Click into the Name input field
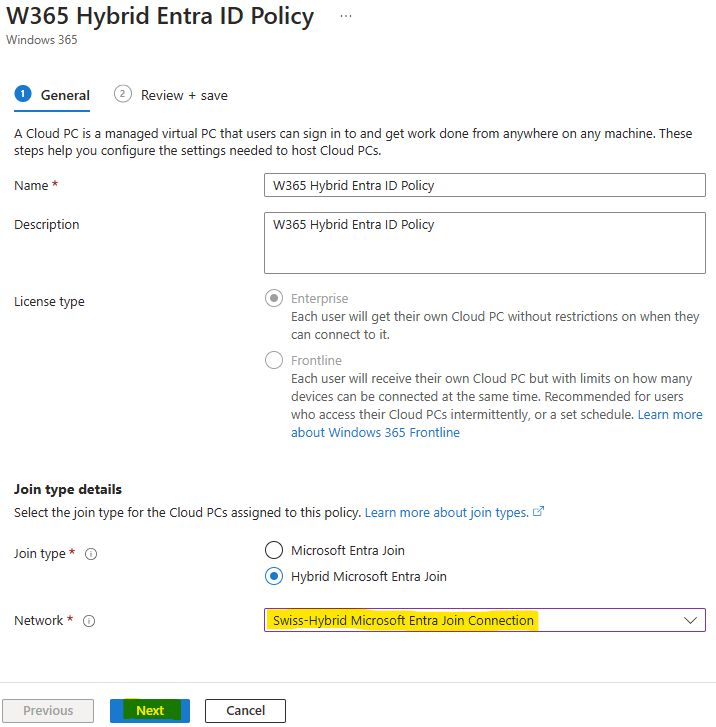Viewport: 716px width, 727px height. pyautogui.click(x=485, y=185)
